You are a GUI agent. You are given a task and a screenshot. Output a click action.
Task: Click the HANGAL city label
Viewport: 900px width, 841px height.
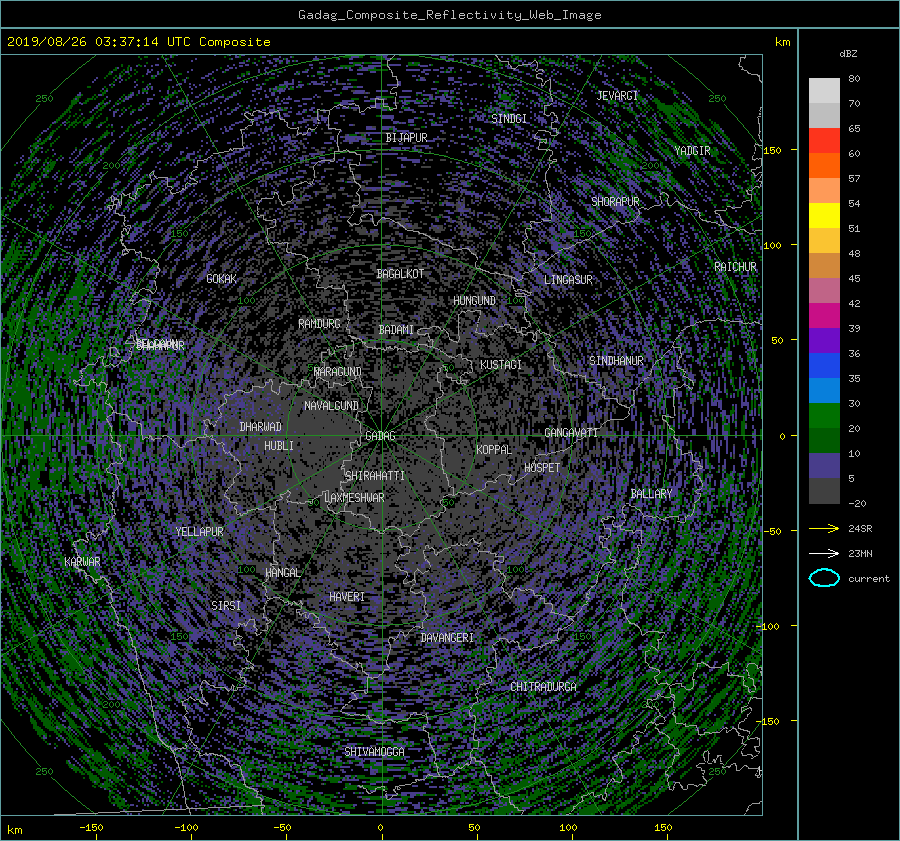283,573
